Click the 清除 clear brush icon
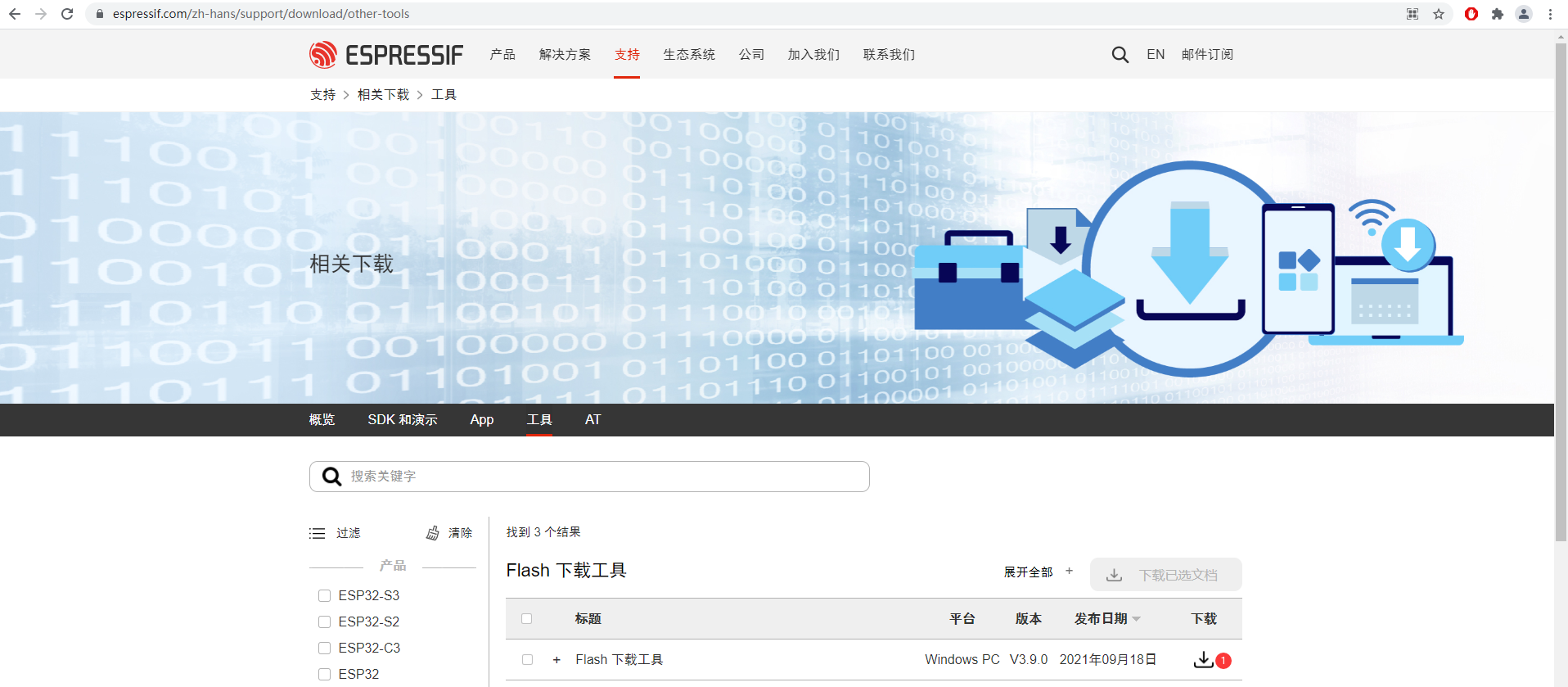This screenshot has width=1568, height=687. click(433, 533)
